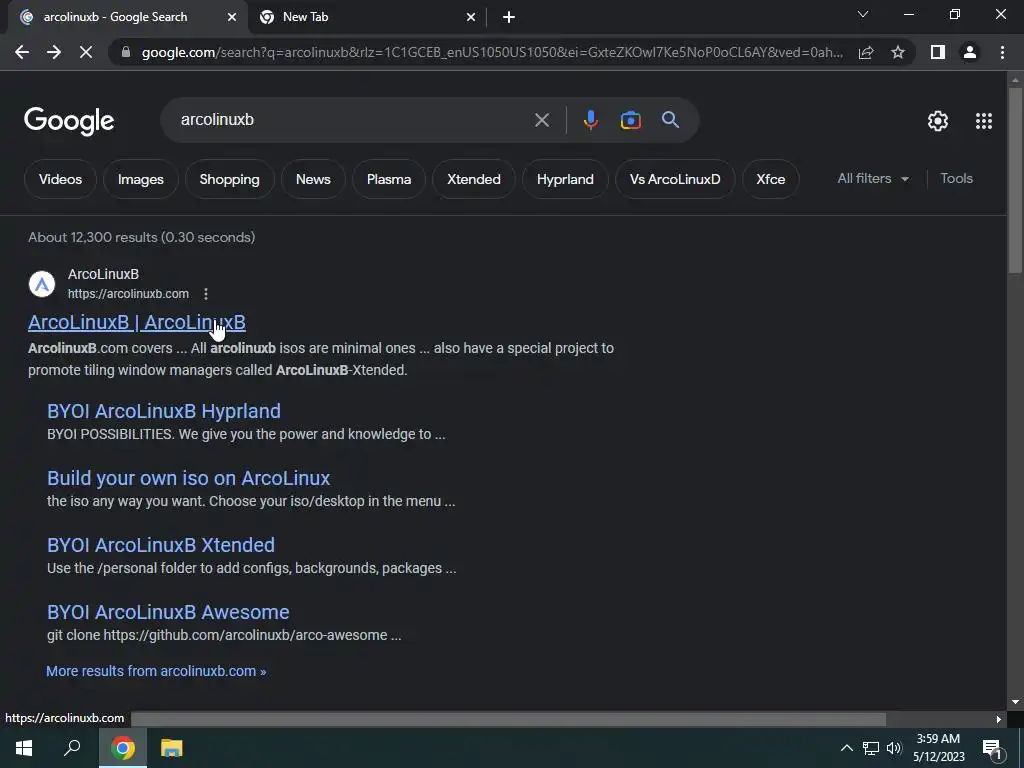1024x768 pixels.
Task: Close the New Tab tab
Action: (x=471, y=17)
